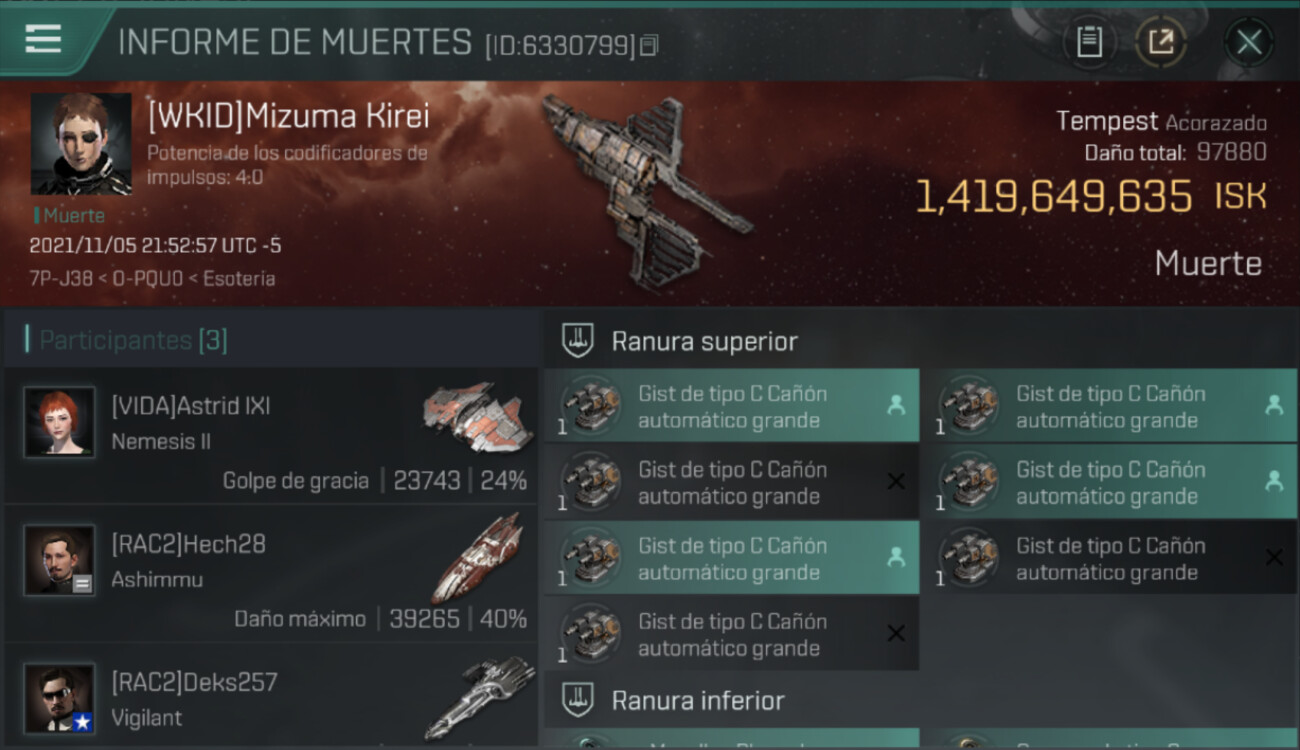
Task: Click the share export icon
Action: [x=1161, y=42]
